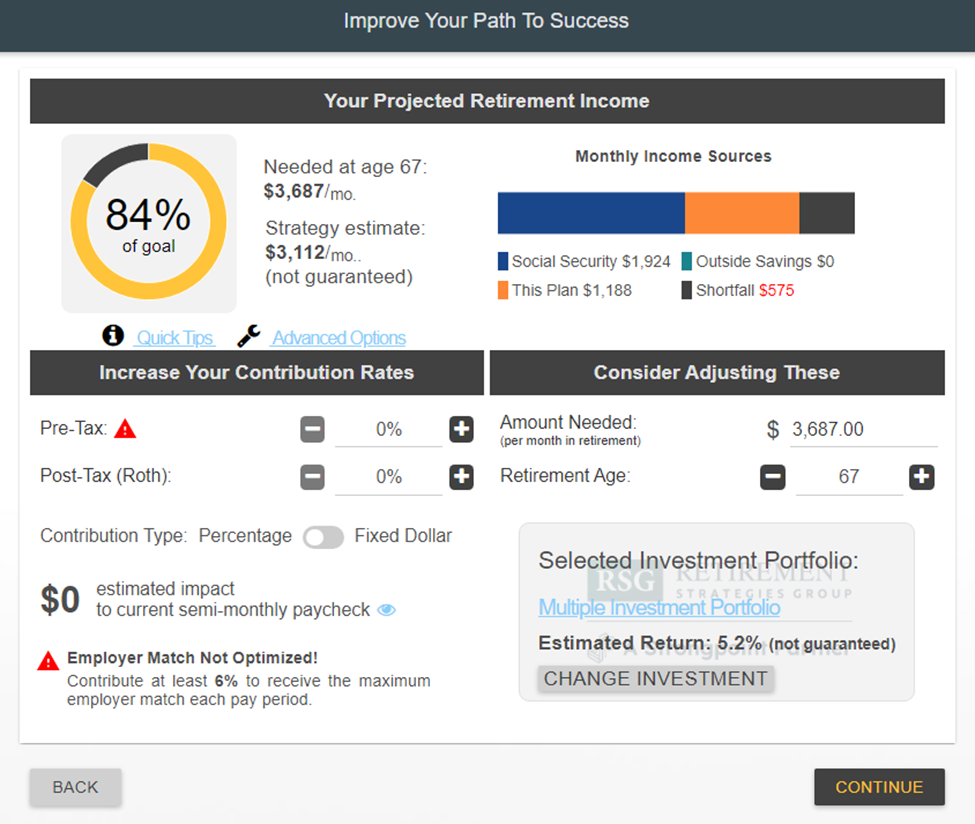This screenshot has width=975, height=824.
Task: Increase Post-Tax (Roth) rate with plus
Action: (461, 477)
